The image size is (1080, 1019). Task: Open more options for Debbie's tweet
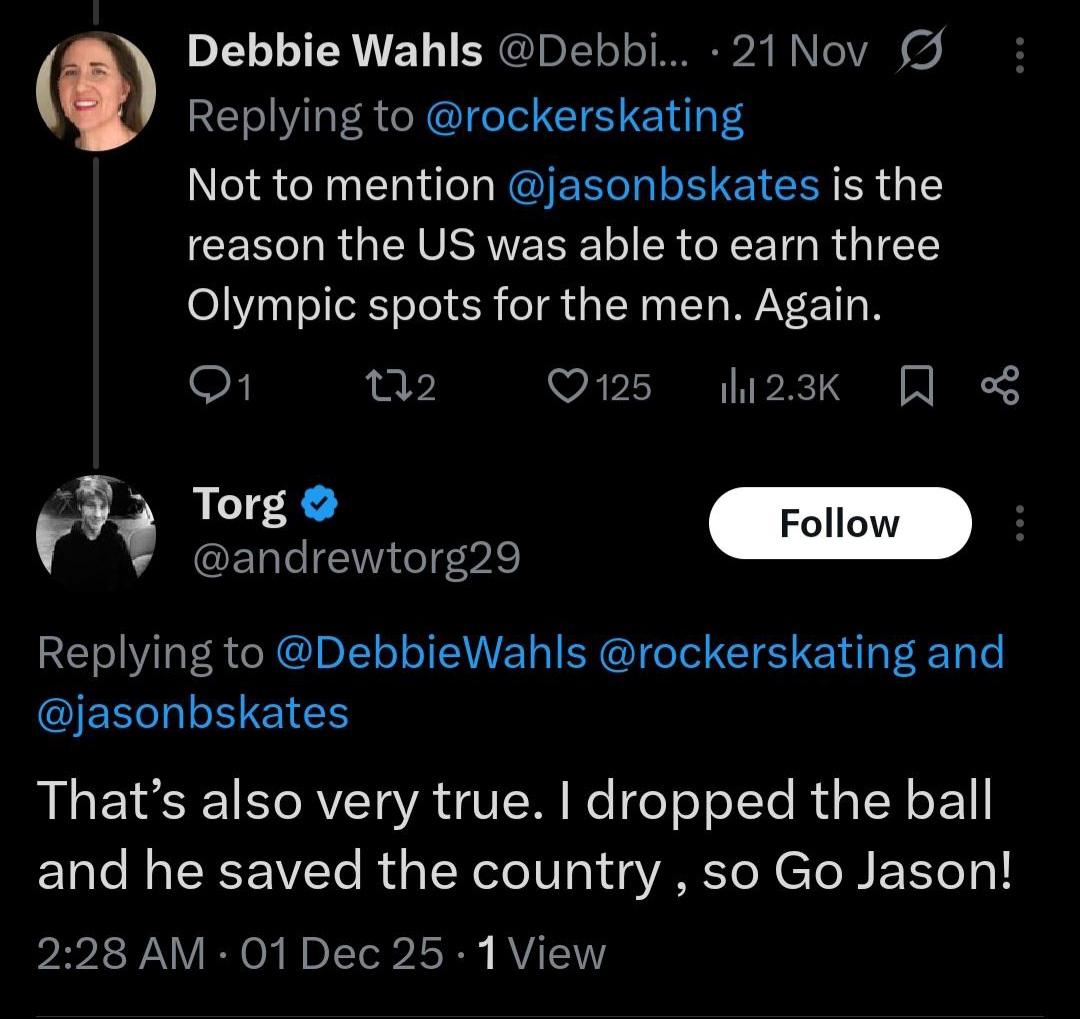coord(1019,55)
